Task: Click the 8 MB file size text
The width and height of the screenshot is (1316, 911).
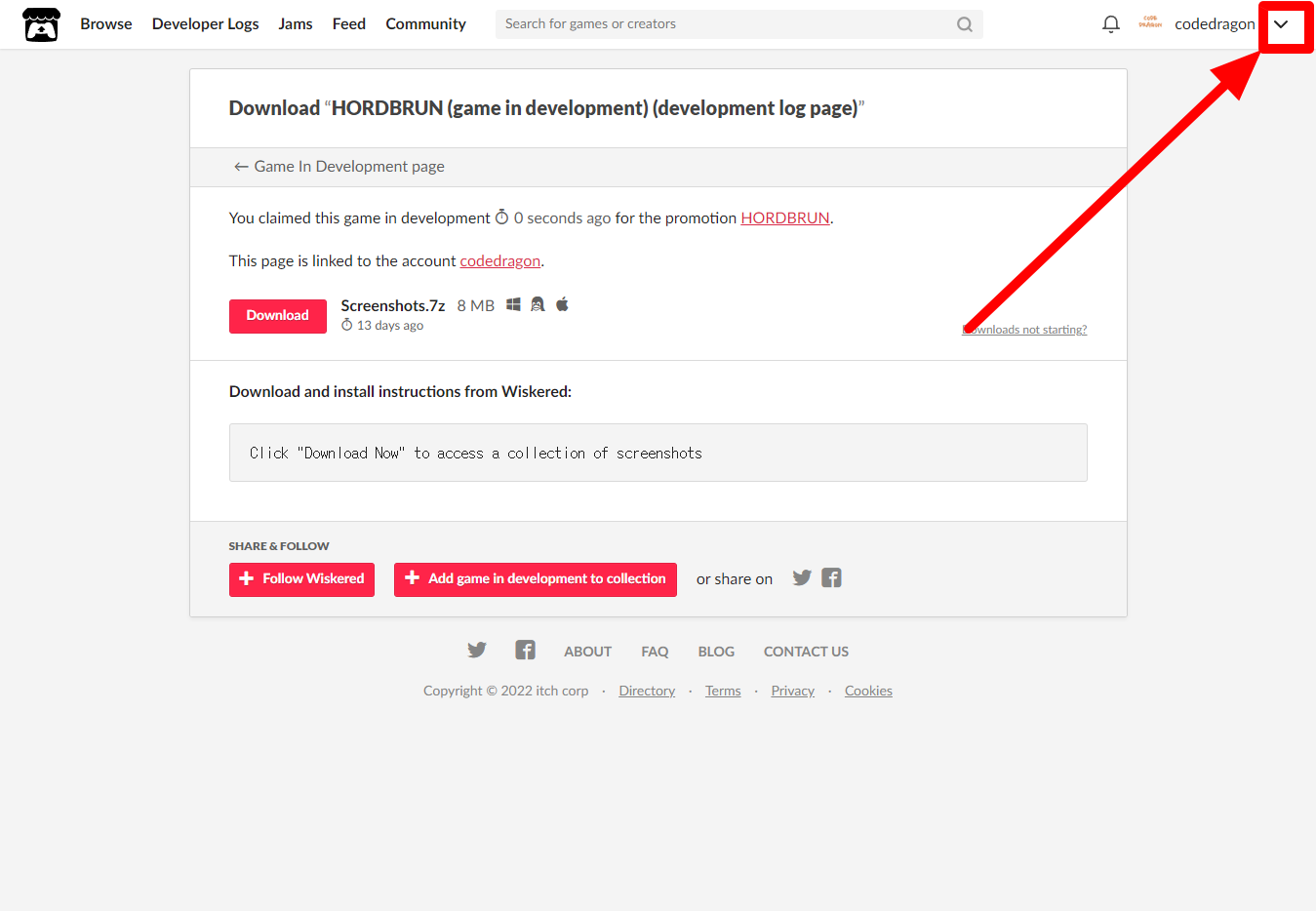Action: tap(476, 306)
